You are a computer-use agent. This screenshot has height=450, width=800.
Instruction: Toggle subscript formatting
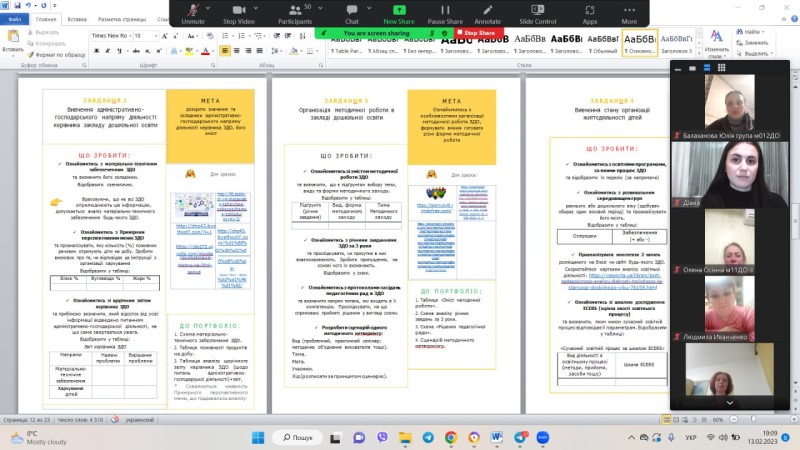pyautogui.click(x=147, y=51)
